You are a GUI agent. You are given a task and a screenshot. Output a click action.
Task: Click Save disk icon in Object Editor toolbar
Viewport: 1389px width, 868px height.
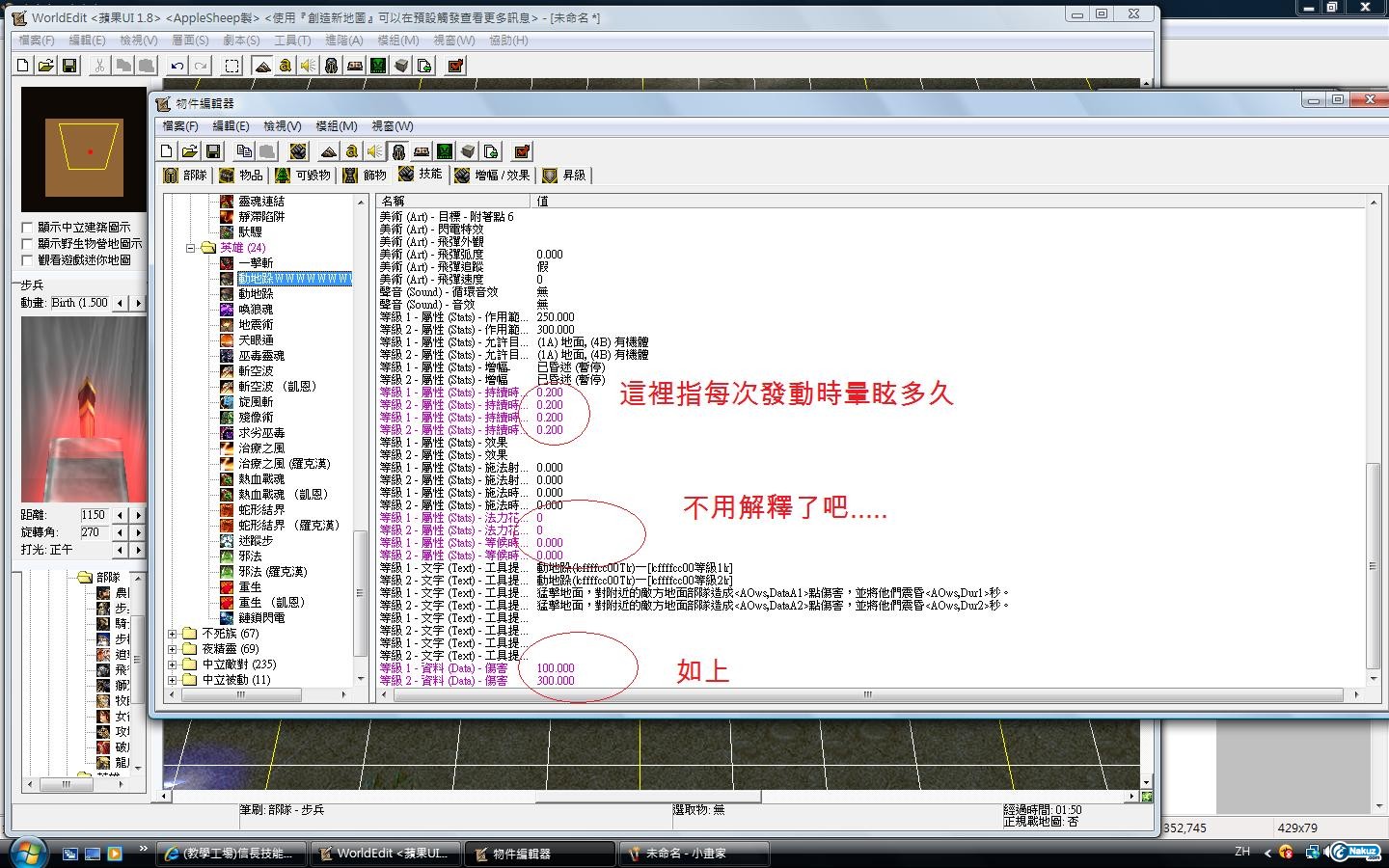(x=213, y=151)
